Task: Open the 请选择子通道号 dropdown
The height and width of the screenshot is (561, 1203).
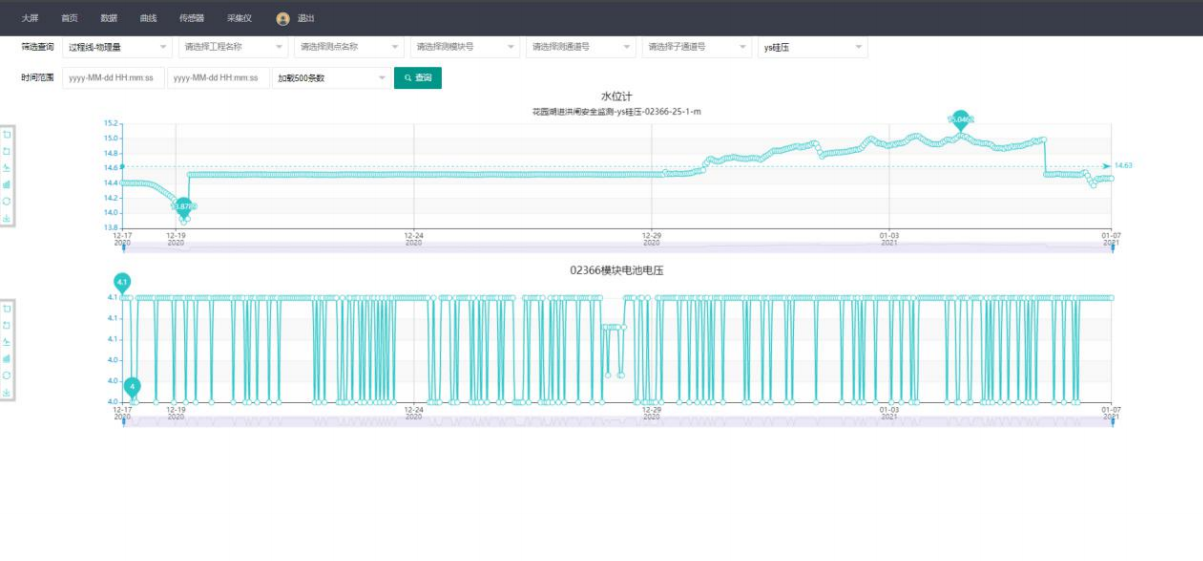Action: pos(697,47)
